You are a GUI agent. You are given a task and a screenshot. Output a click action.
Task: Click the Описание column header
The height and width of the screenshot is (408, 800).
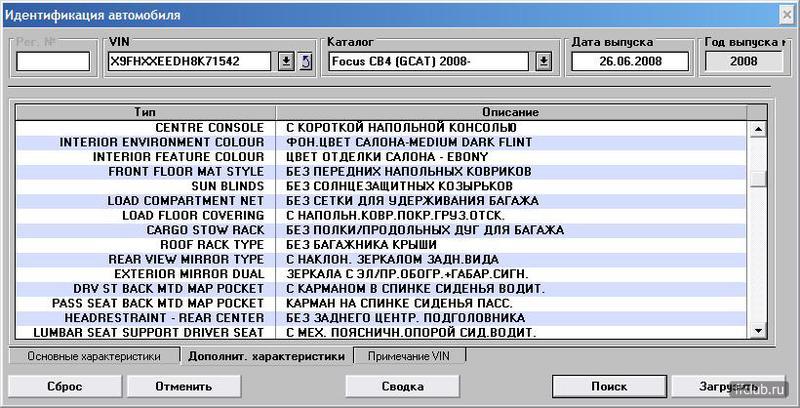(511, 112)
